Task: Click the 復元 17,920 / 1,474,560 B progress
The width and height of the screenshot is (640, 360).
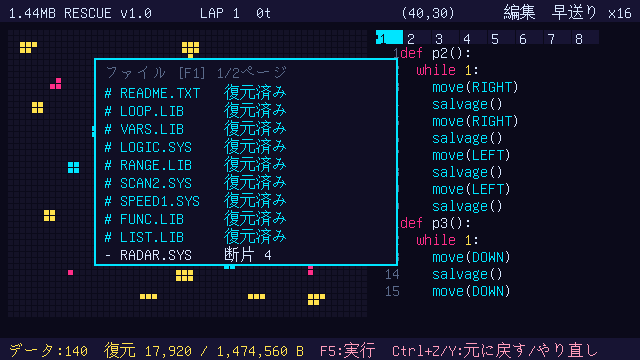Action: click(204, 350)
